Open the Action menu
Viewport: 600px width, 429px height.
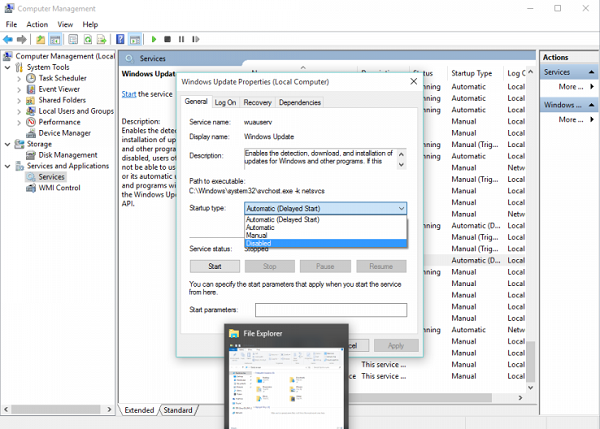coord(37,24)
